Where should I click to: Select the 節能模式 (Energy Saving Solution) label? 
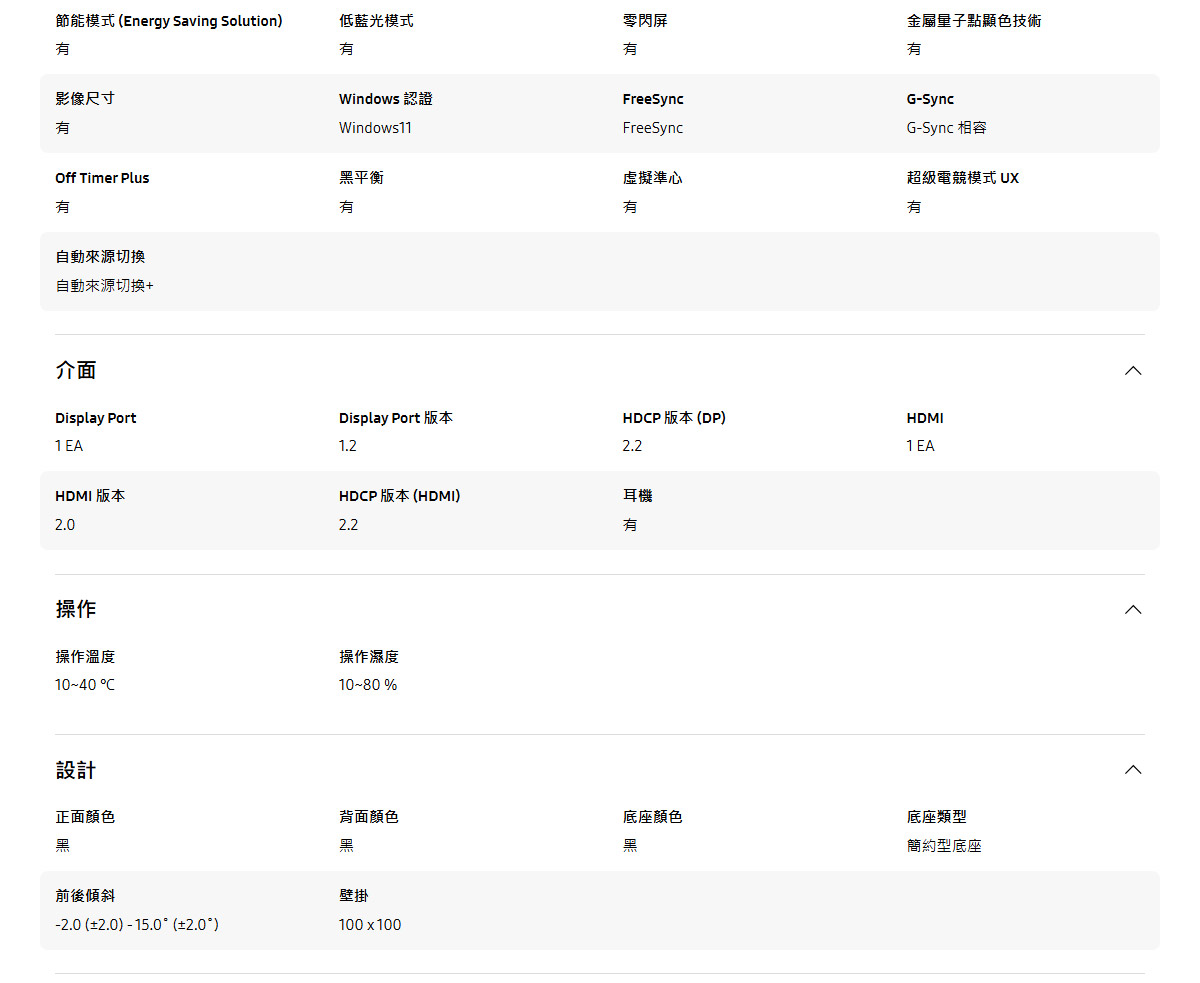tap(168, 21)
